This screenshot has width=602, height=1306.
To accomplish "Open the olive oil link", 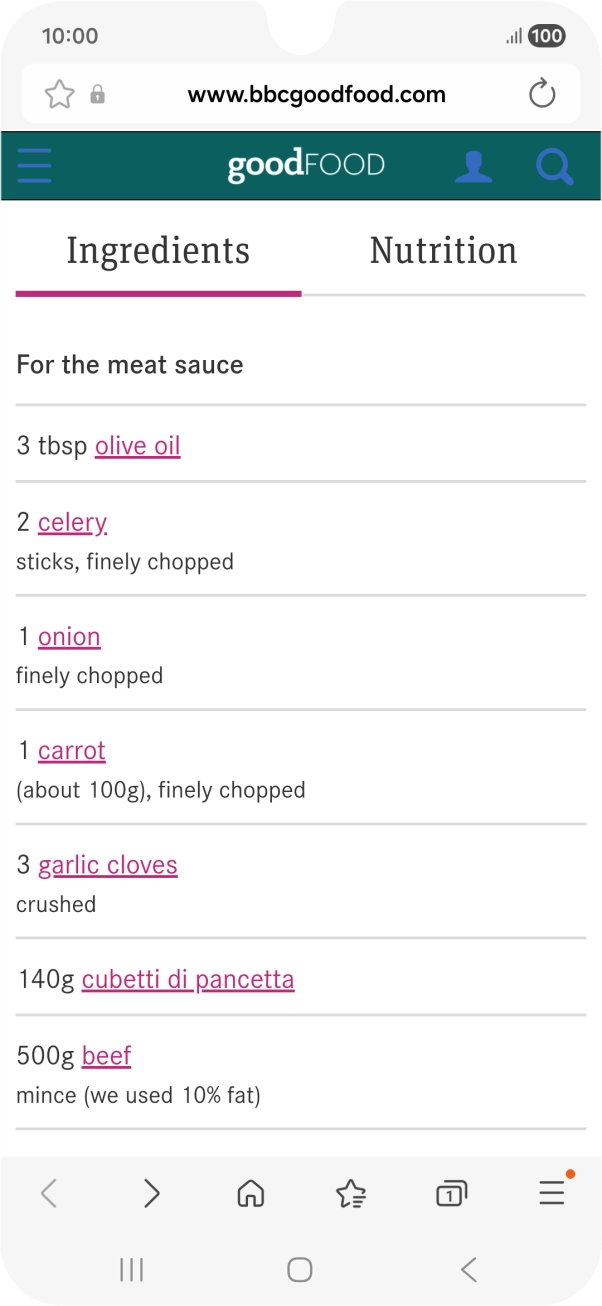I will [138, 446].
